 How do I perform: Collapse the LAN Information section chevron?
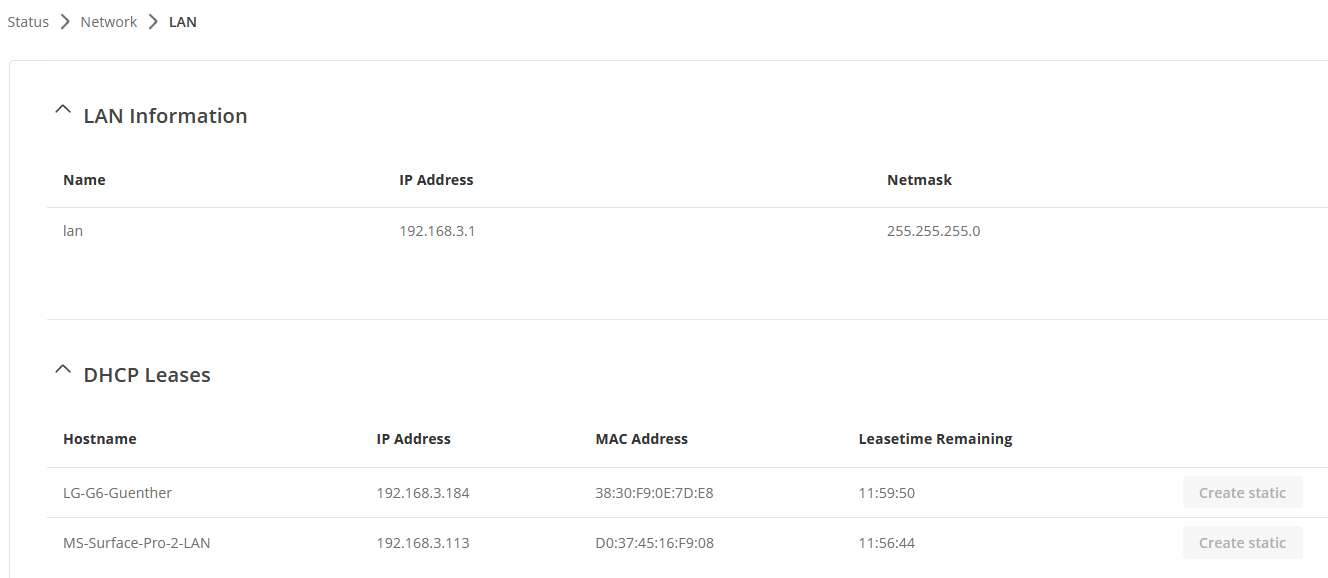pyautogui.click(x=63, y=110)
